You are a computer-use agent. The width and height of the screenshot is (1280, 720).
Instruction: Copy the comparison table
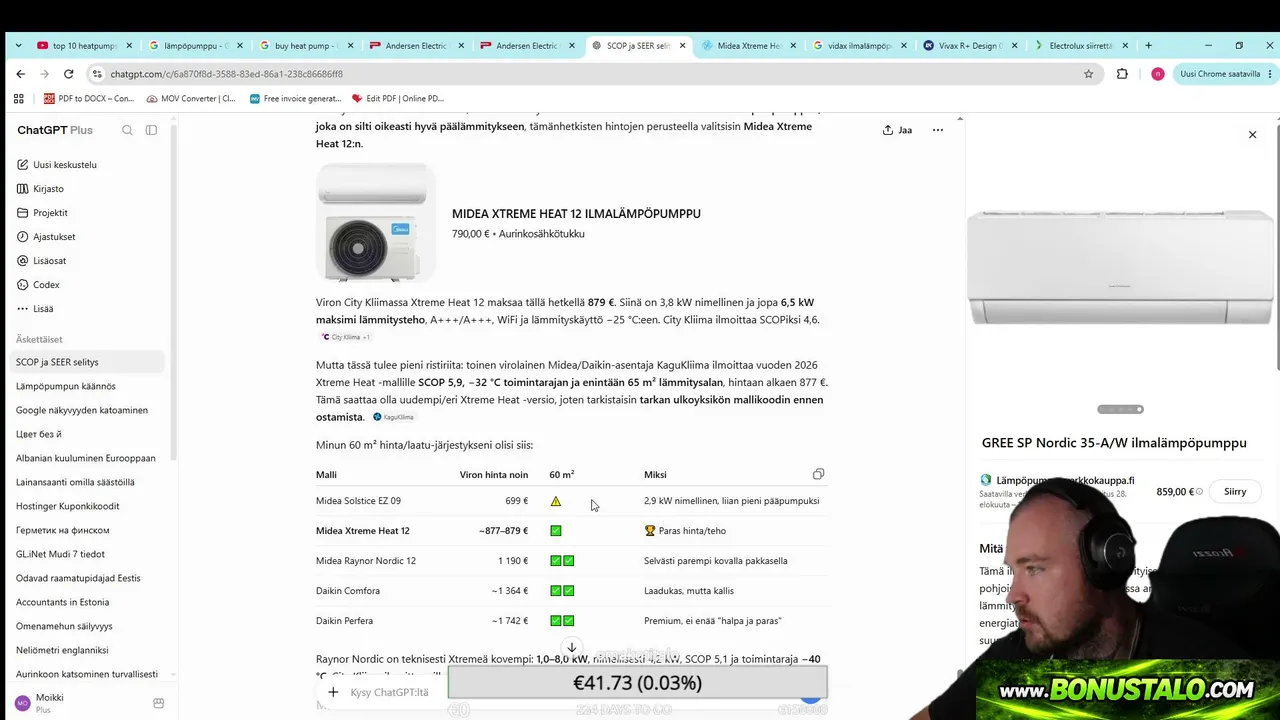coord(818,474)
